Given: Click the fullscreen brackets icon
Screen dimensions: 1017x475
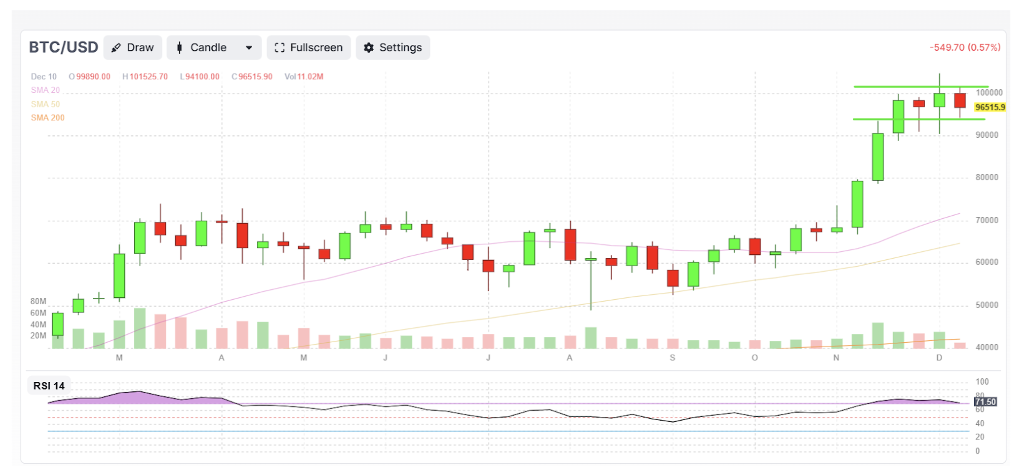Looking at the screenshot, I should (280, 47).
